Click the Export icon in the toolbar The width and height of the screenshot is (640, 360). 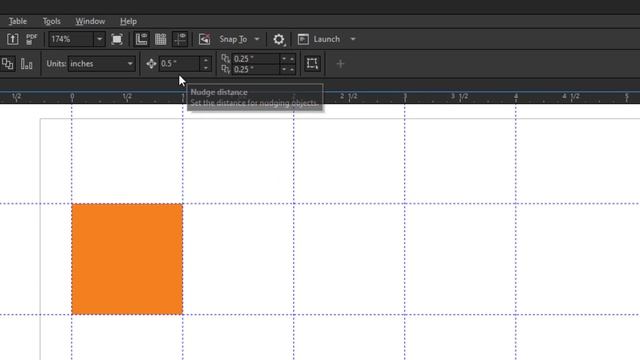click(x=13, y=39)
